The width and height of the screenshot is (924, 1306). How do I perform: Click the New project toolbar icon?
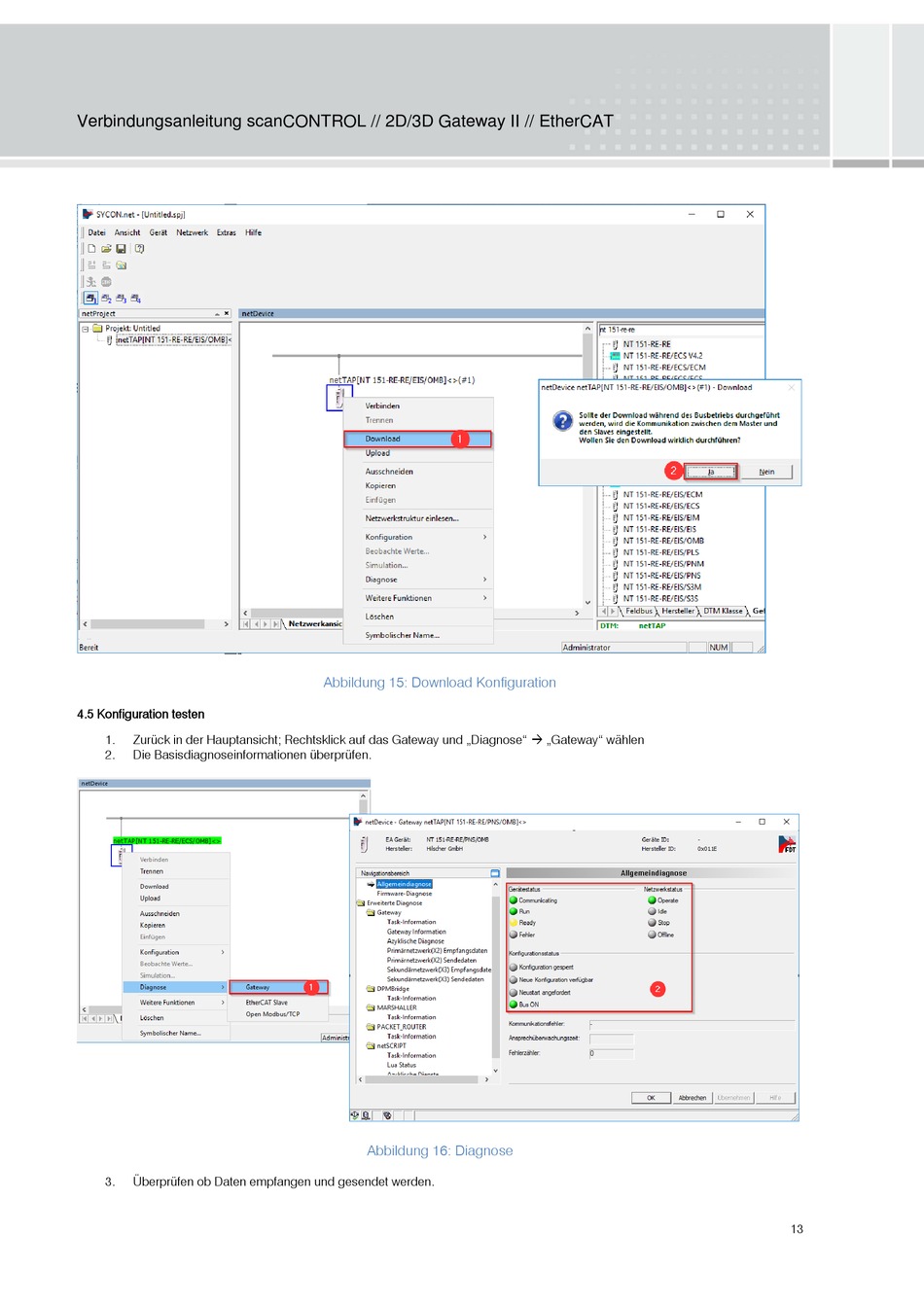point(91,249)
